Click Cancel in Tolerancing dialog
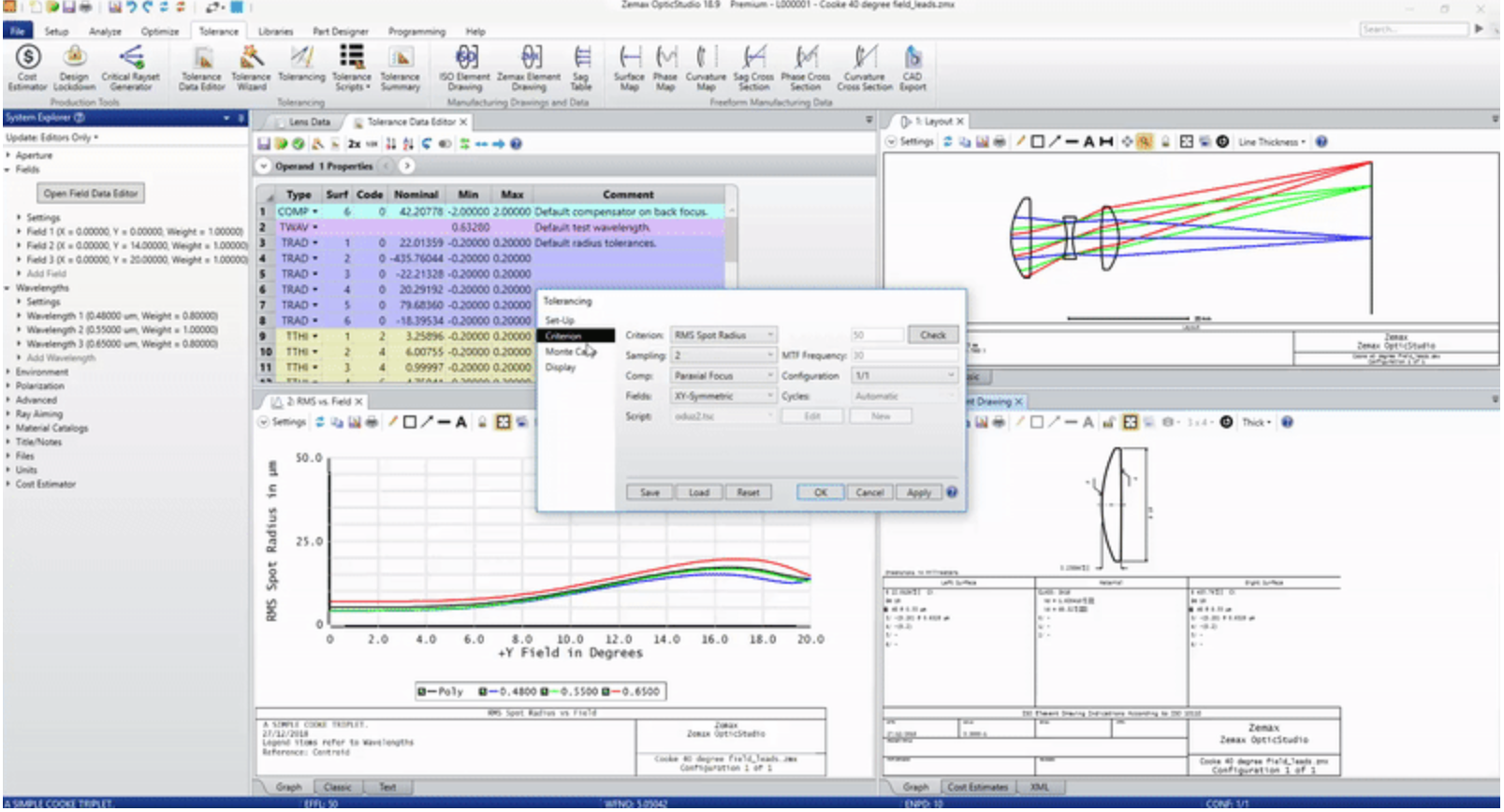Viewport: 1504px width, 812px height. coord(869,492)
